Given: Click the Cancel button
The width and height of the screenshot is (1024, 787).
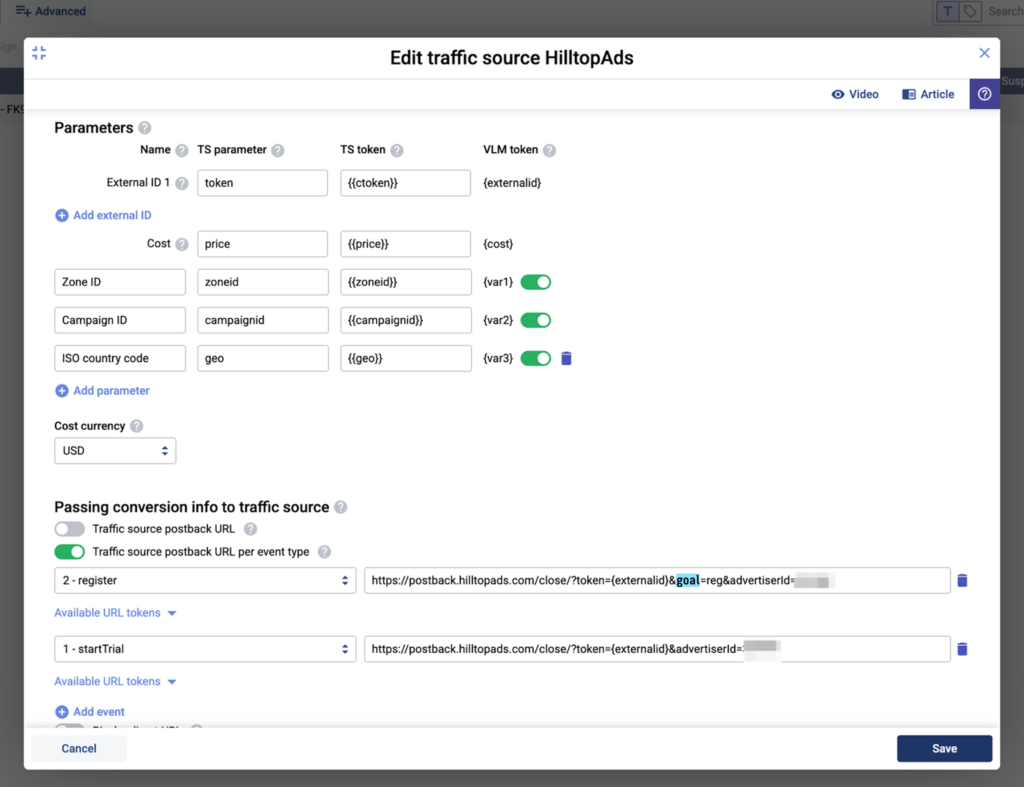Looking at the screenshot, I should 79,748.
